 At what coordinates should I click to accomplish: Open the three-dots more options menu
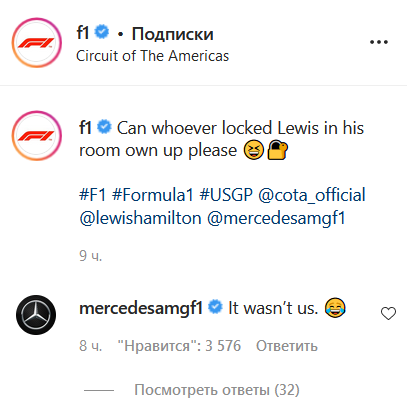click(379, 42)
